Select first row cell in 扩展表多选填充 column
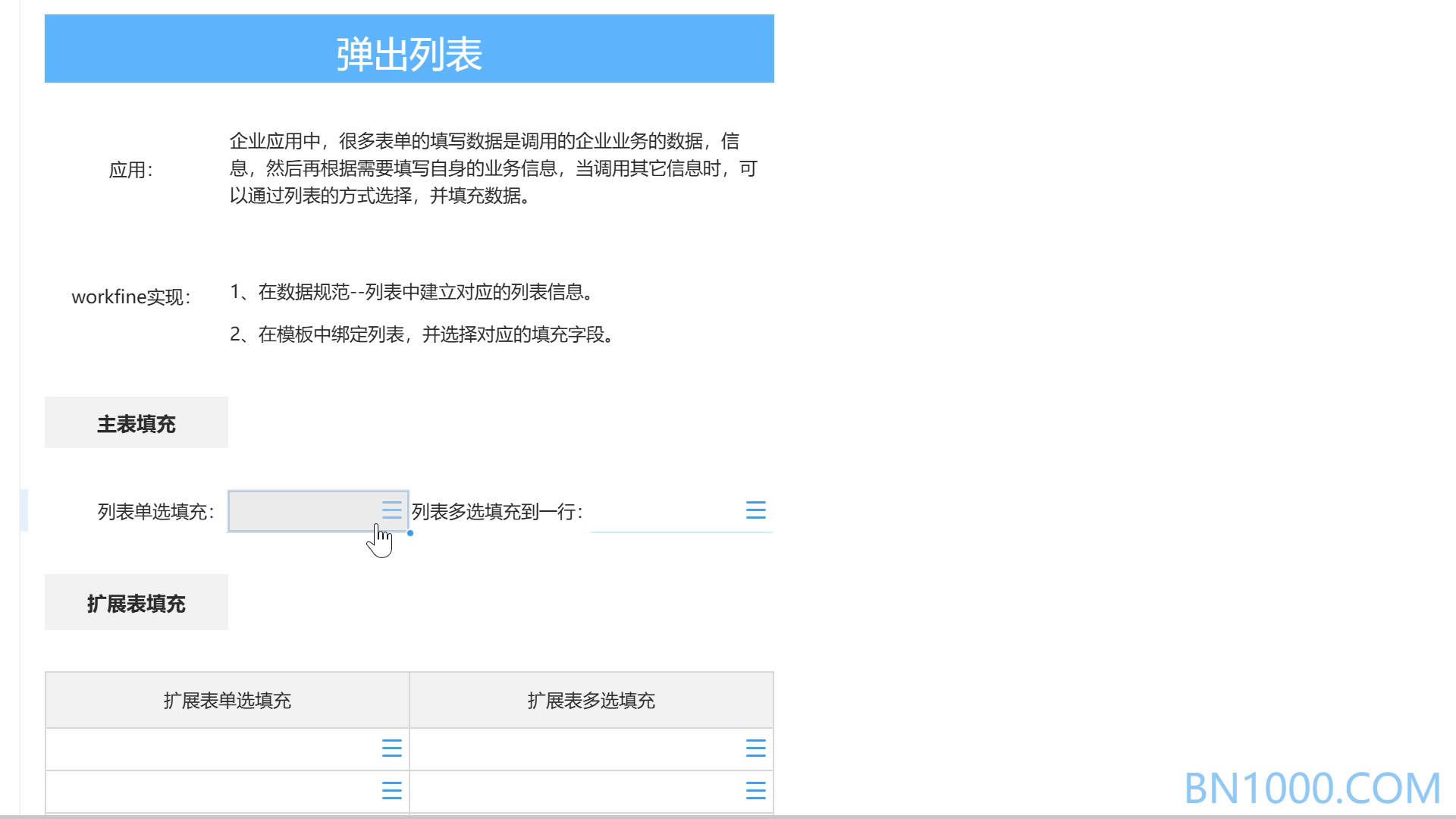This screenshot has width=1456, height=819. pyautogui.click(x=591, y=749)
